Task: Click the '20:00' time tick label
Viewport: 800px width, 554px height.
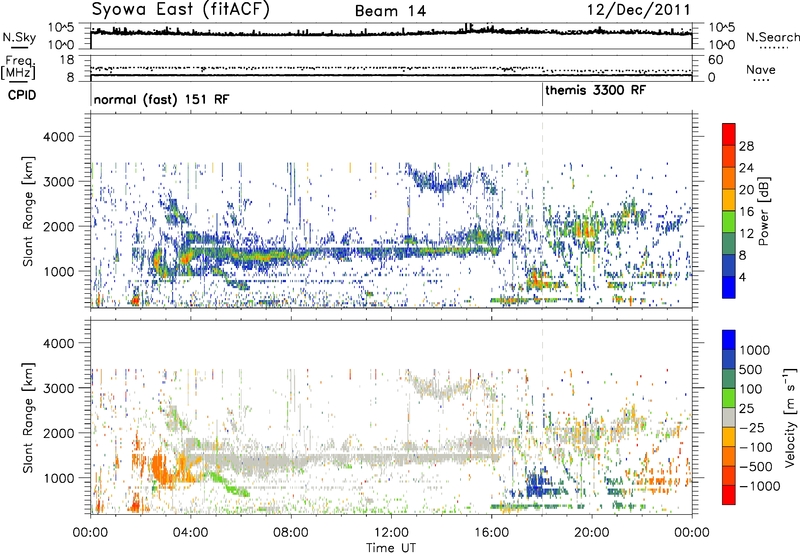Action: tap(592, 533)
